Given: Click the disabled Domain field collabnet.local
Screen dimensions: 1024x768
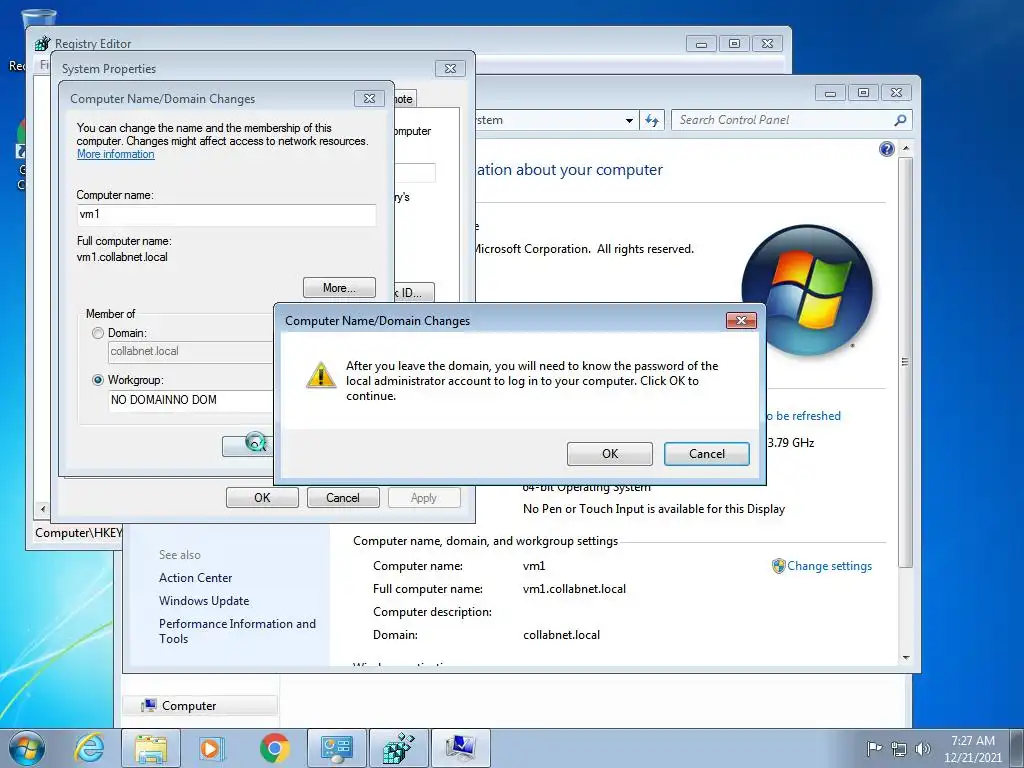Looking at the screenshot, I should pos(191,351).
